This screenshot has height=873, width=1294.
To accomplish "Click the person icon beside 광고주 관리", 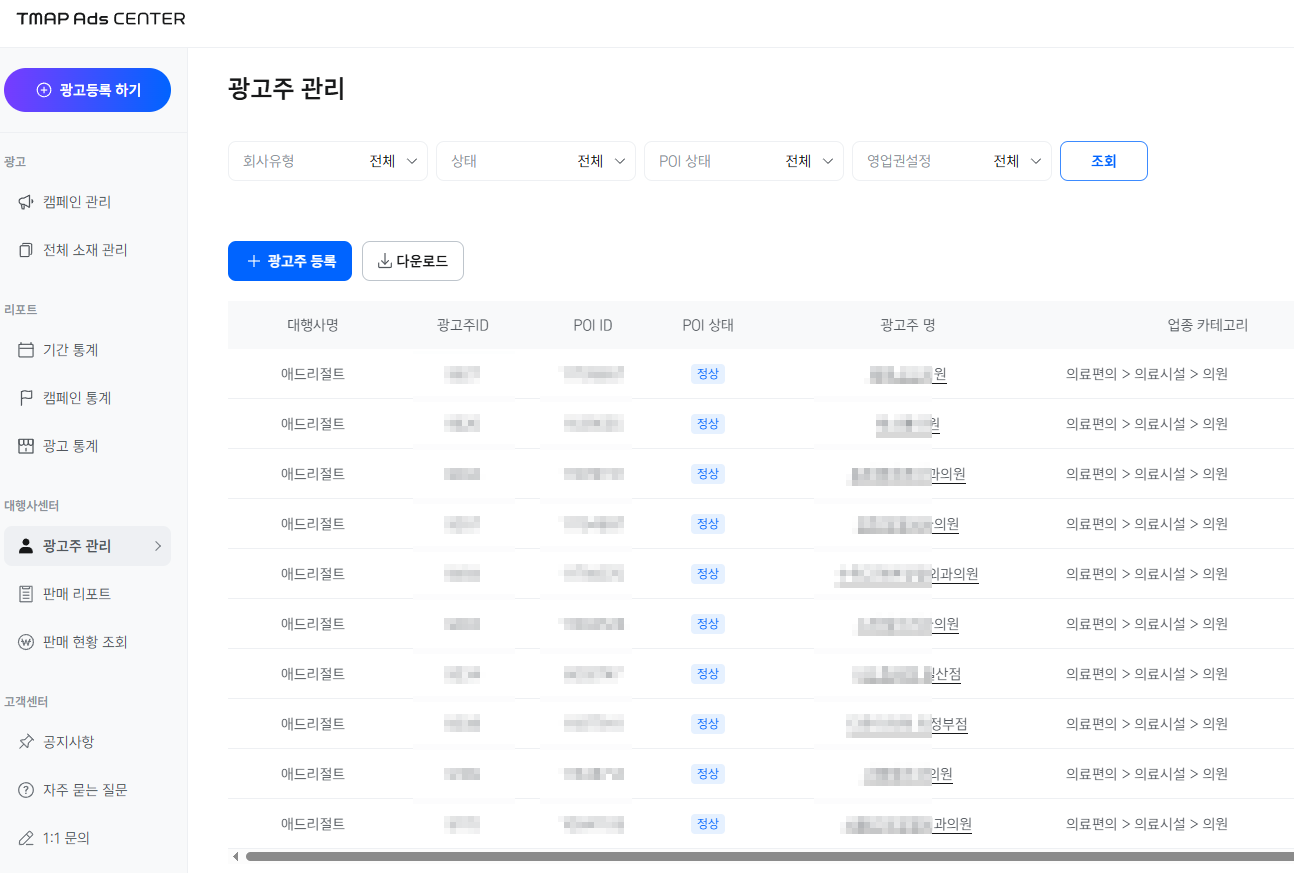I will point(26,546).
